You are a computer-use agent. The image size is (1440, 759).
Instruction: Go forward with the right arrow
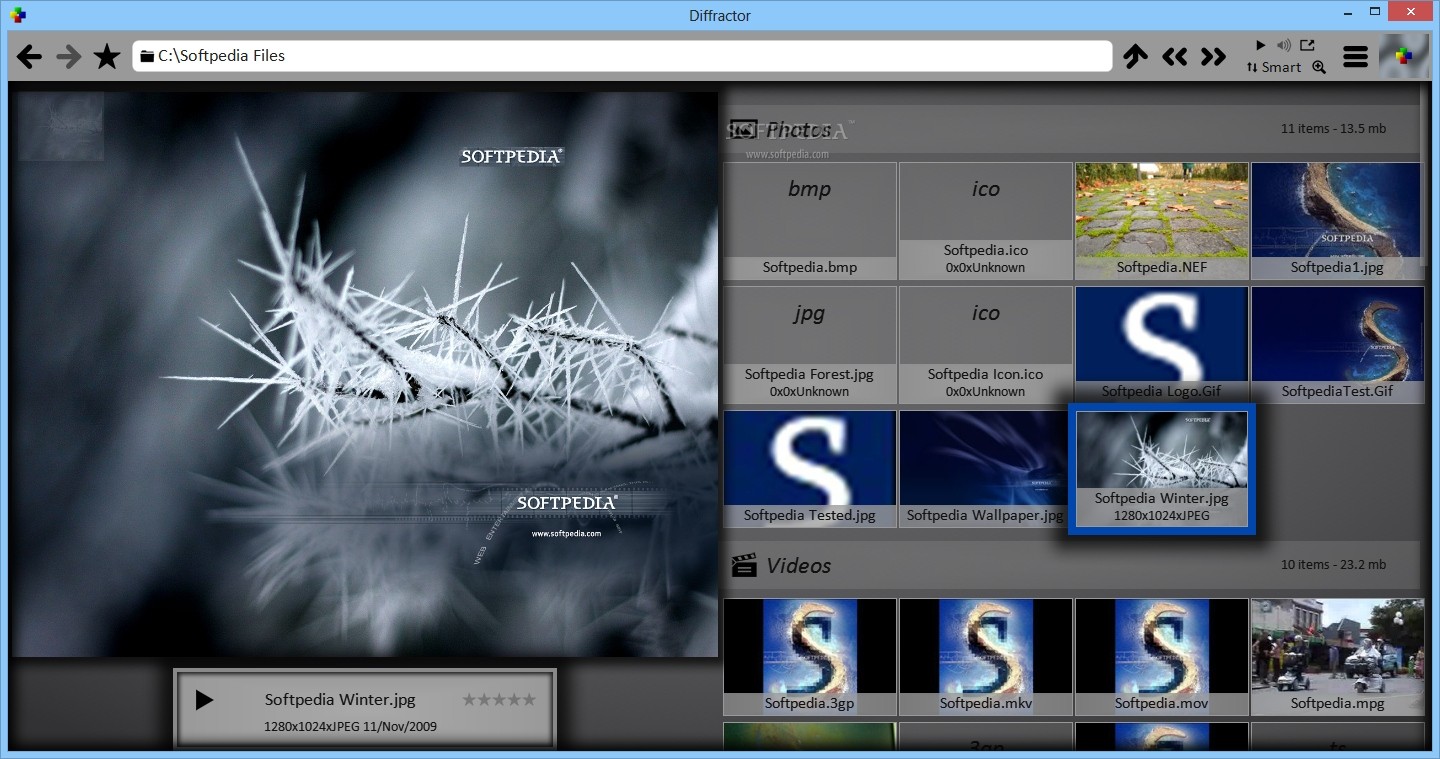[68, 56]
